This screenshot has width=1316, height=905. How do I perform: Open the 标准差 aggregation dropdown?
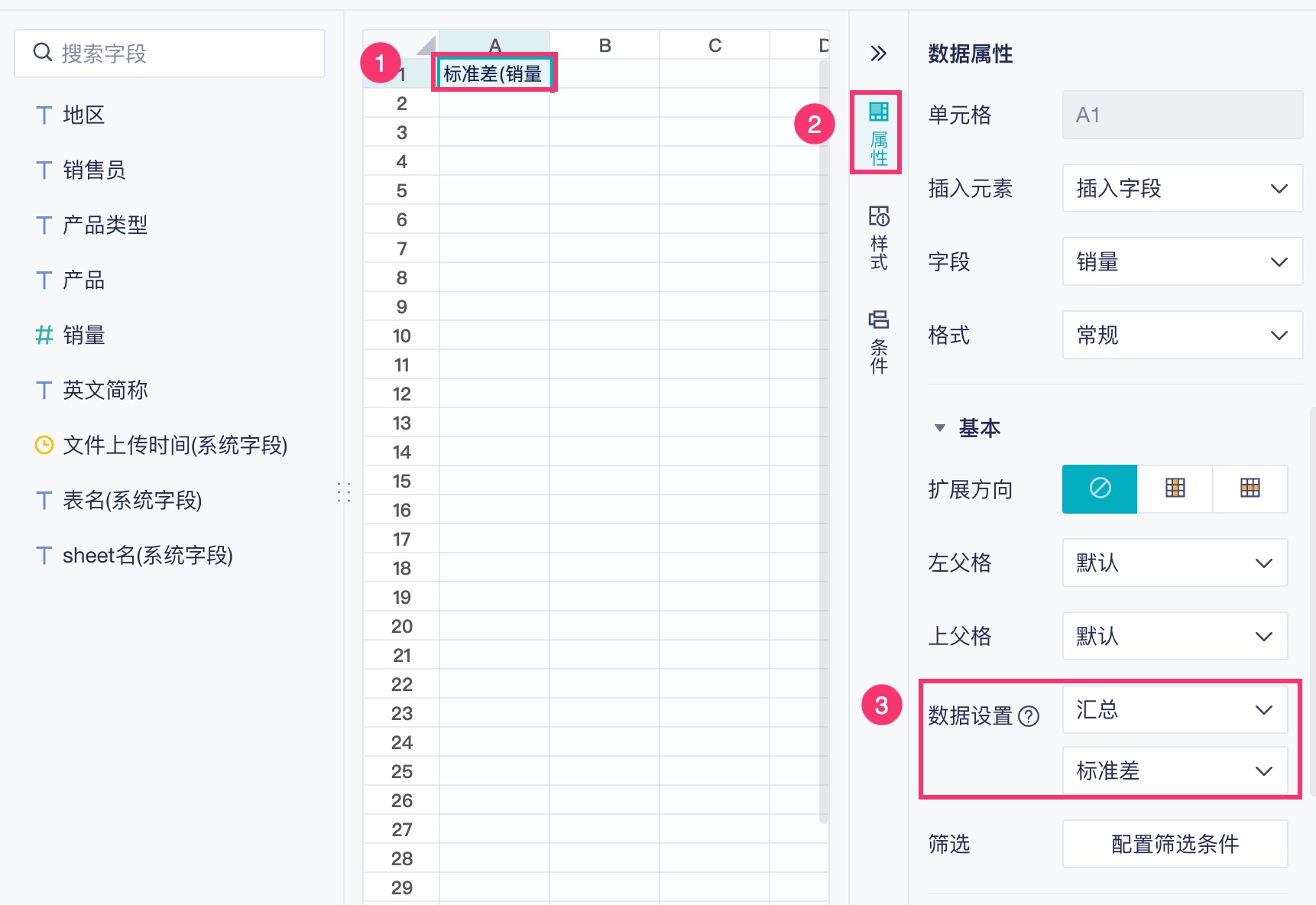pos(1175,770)
